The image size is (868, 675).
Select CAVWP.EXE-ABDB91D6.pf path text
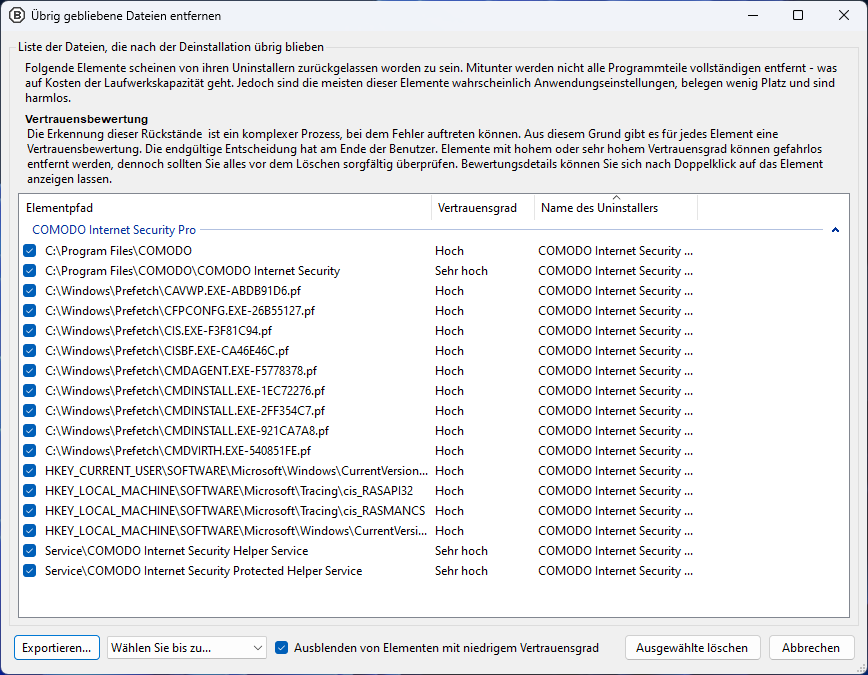pos(173,291)
